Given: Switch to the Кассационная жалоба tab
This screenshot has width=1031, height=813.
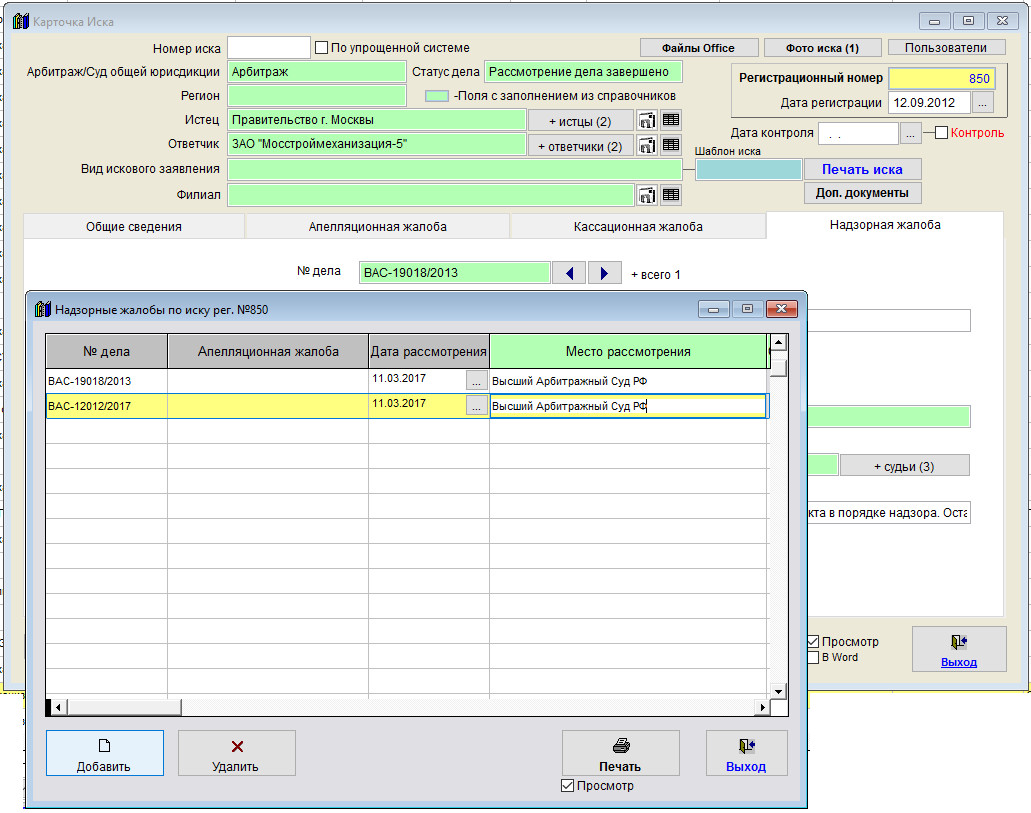Looking at the screenshot, I should (x=637, y=227).
